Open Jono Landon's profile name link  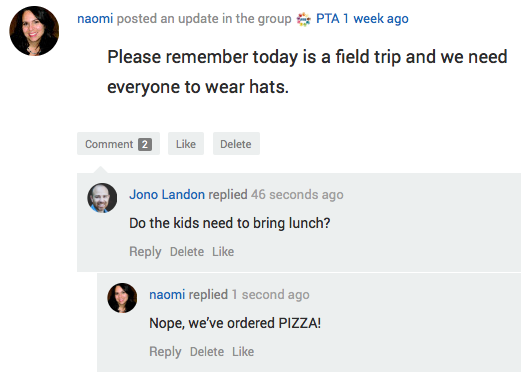tap(167, 195)
